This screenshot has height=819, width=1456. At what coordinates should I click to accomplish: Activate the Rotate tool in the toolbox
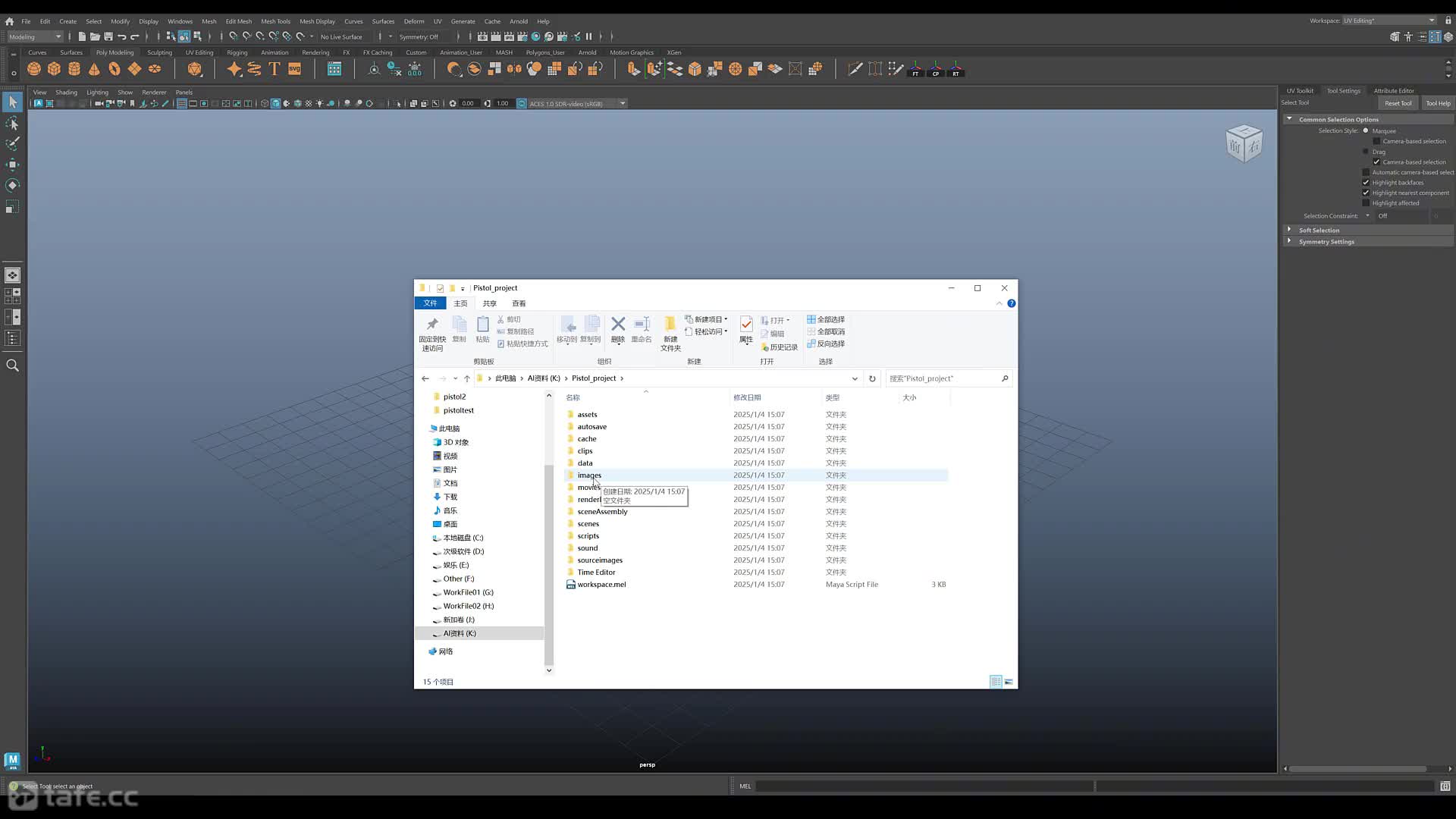[x=12, y=185]
